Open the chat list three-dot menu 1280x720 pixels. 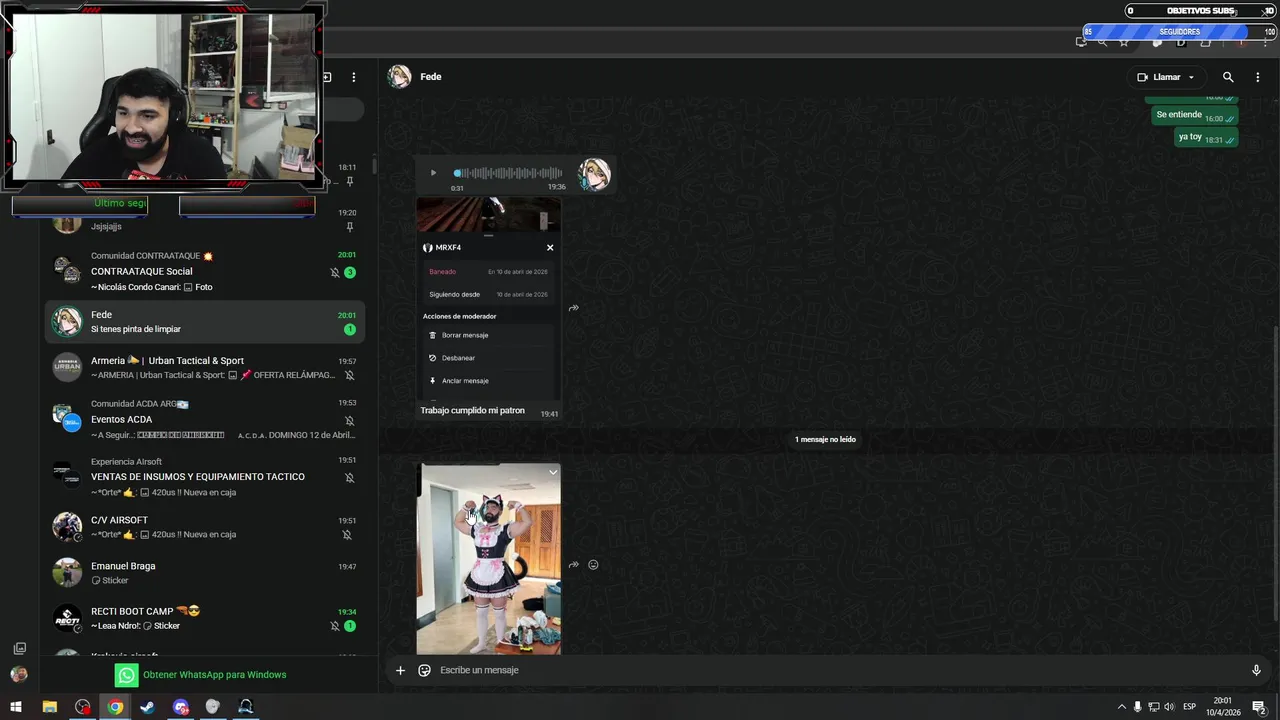[x=353, y=77]
